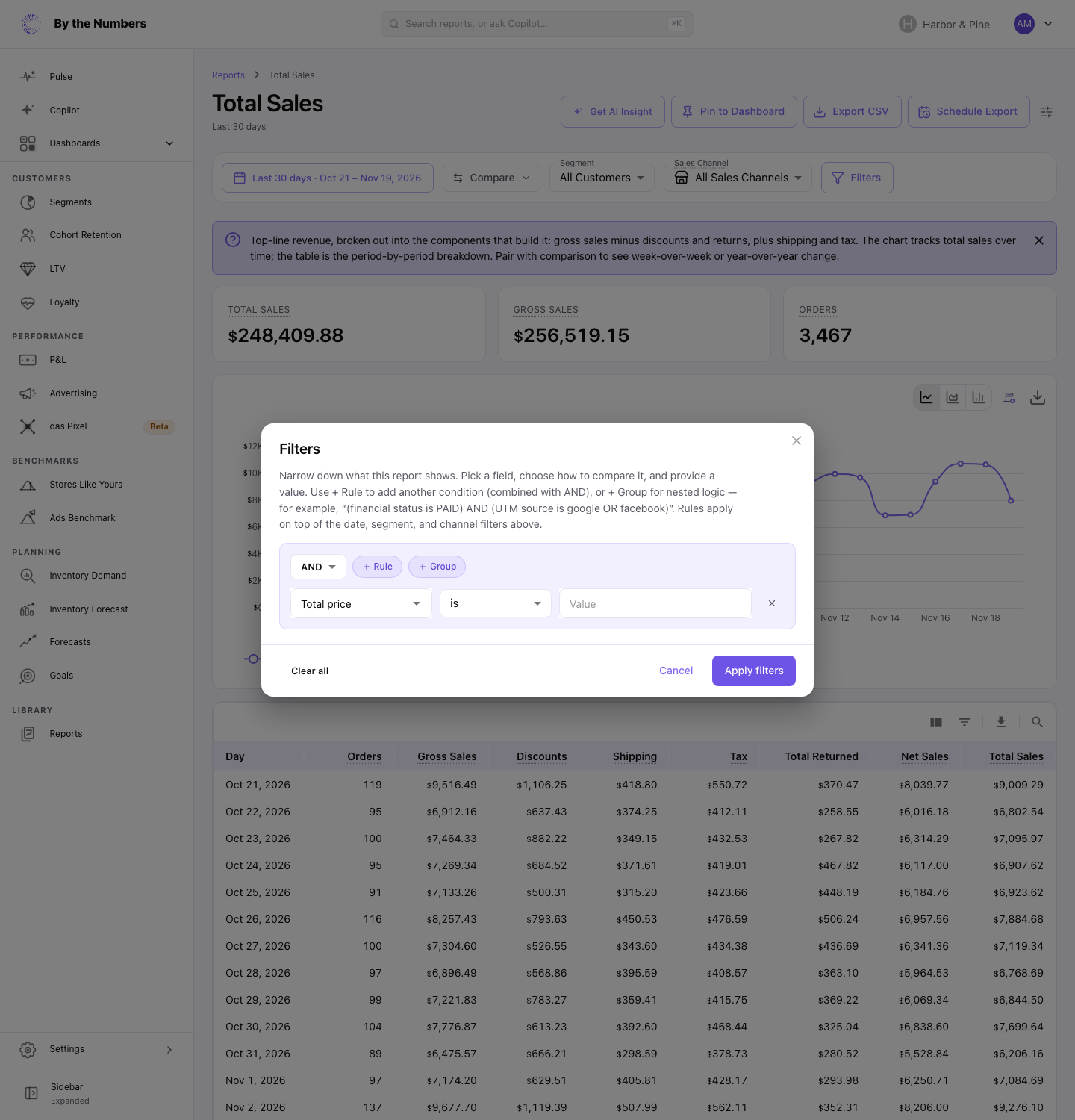Open the table columns selector icon
Viewport: 1075px width, 1120px height.
click(x=936, y=722)
